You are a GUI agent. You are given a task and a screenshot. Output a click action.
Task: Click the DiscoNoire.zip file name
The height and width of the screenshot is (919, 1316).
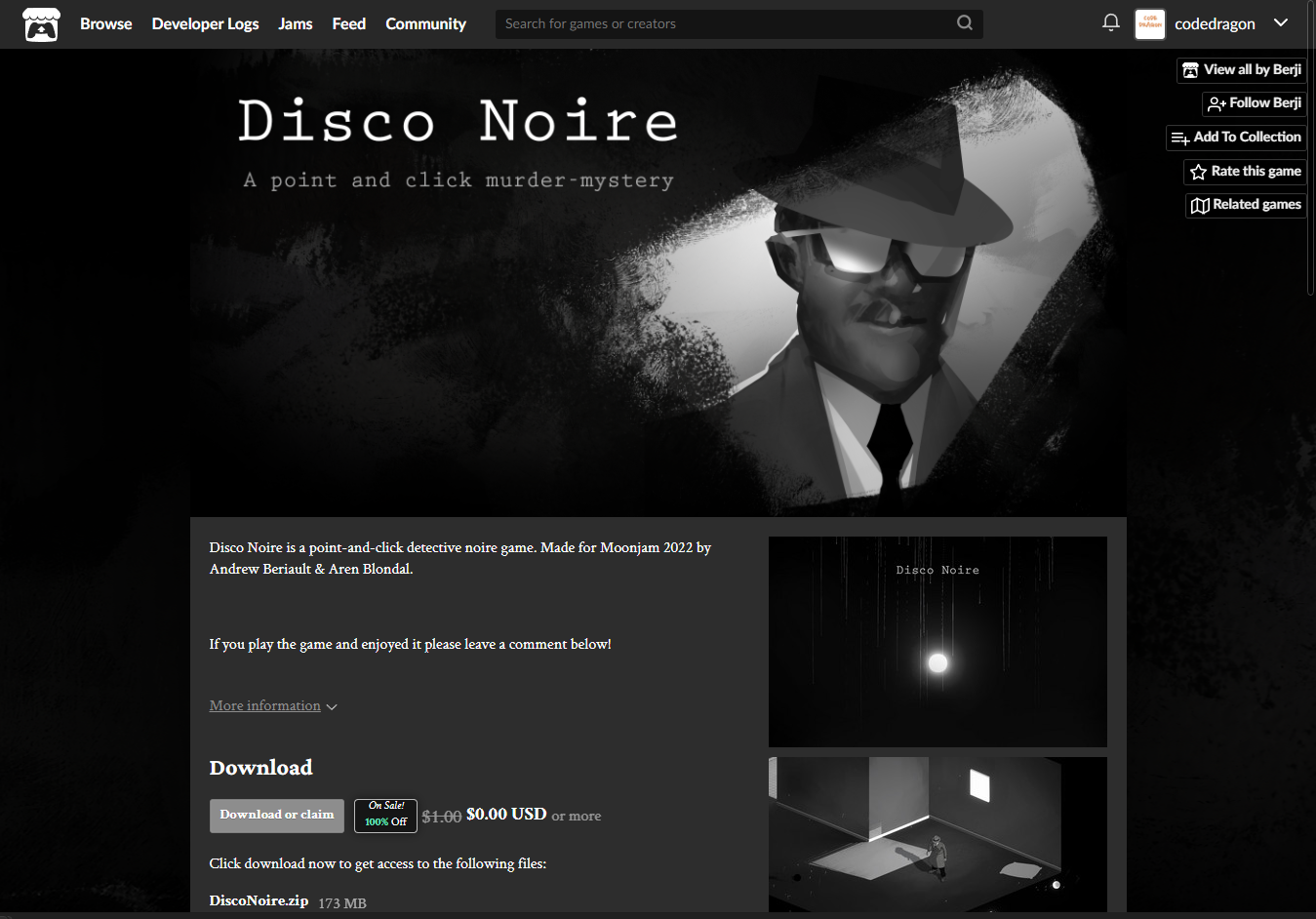pos(259,900)
